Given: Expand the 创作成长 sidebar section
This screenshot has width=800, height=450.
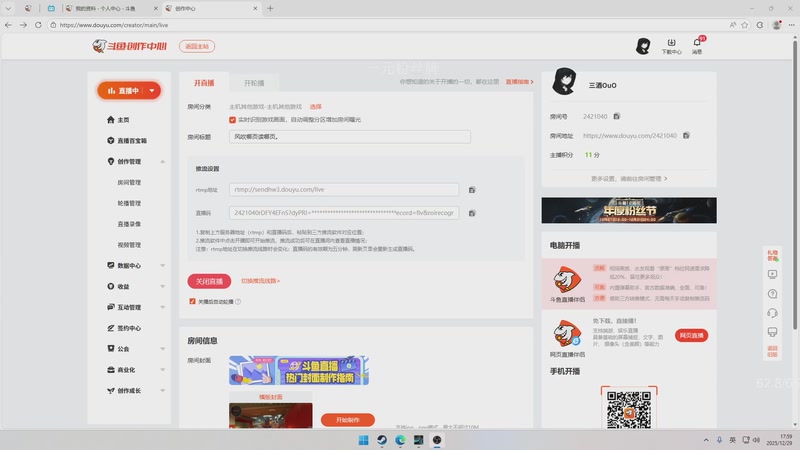Looking at the screenshot, I should (163, 390).
